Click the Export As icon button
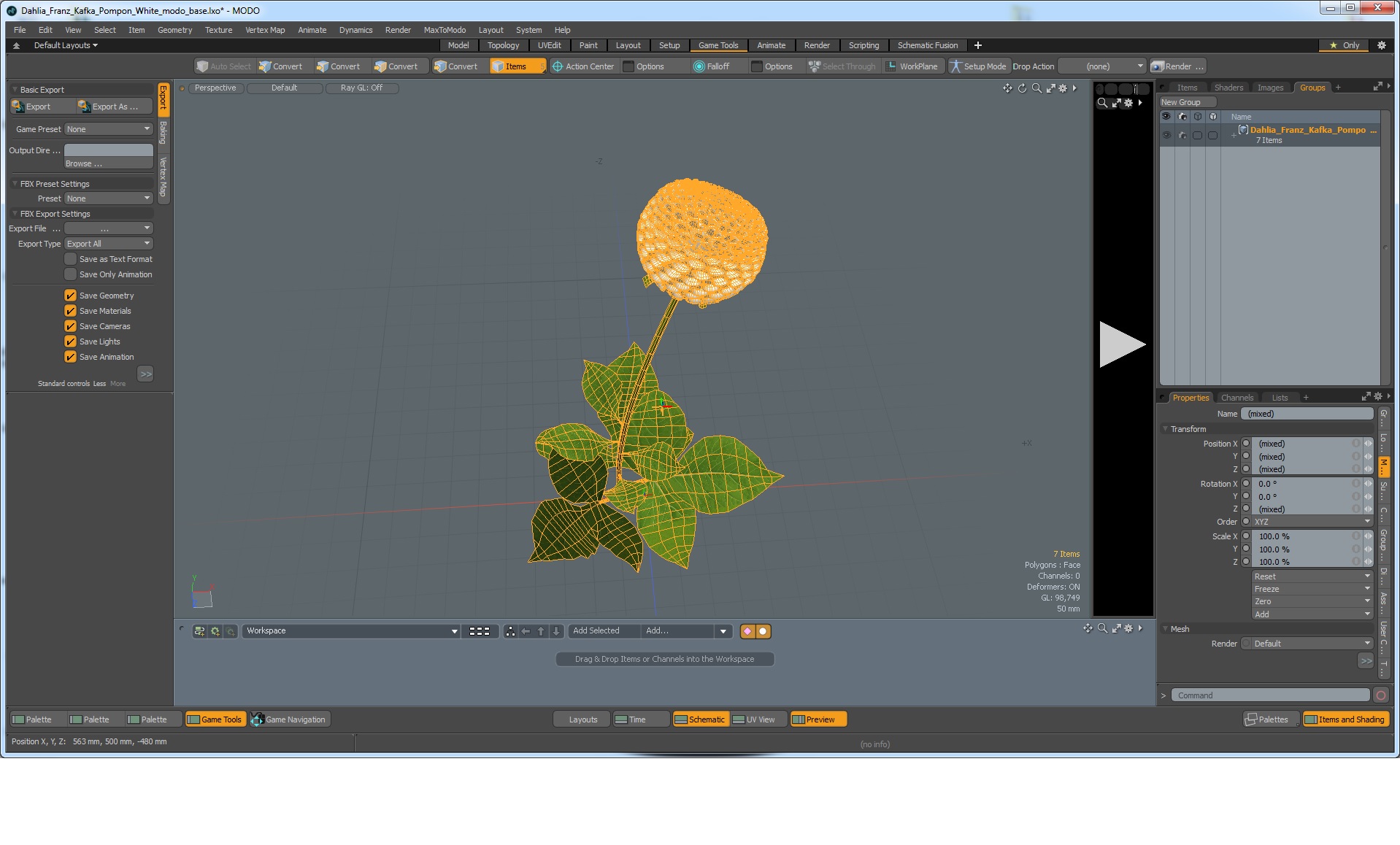1400x845 pixels. coord(84,107)
